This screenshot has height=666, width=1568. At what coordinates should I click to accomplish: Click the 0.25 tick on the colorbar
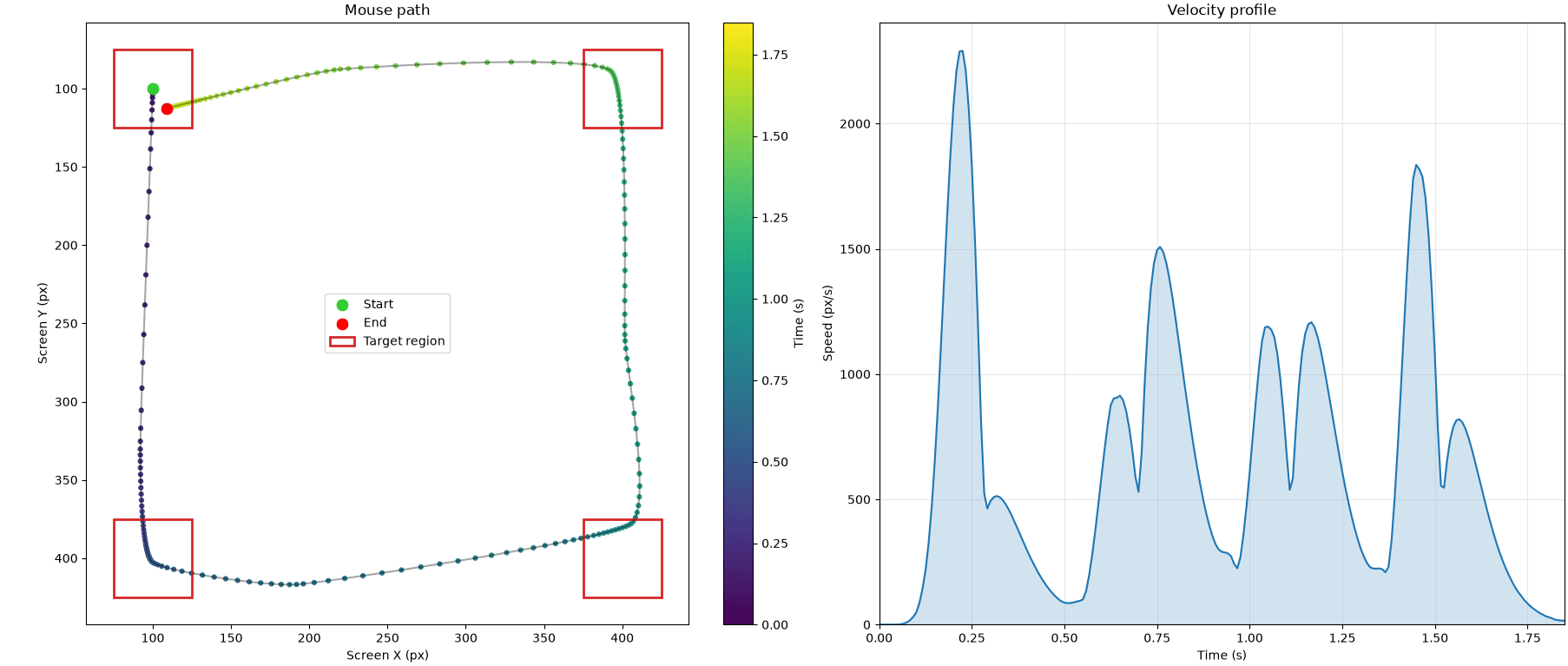coord(774,544)
